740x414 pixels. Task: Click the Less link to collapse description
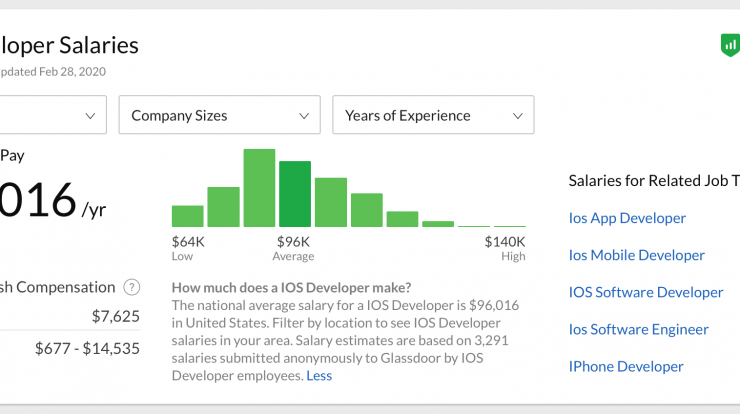[319, 376]
